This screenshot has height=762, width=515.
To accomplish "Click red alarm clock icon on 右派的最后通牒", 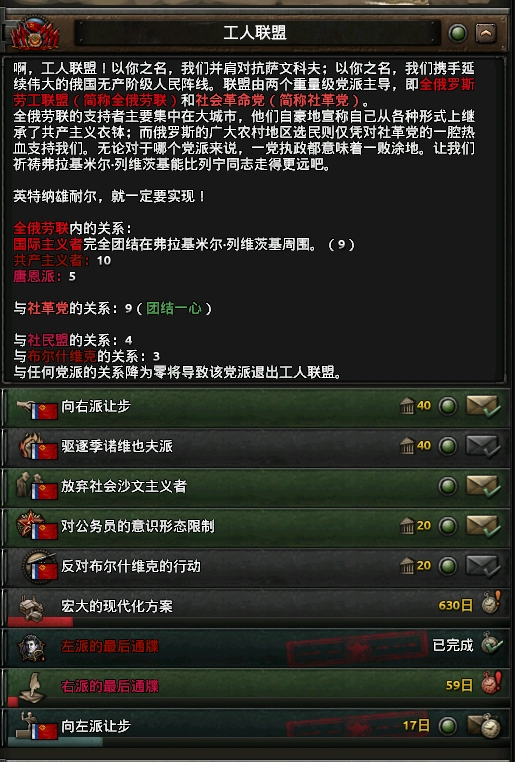I will click(x=491, y=682).
